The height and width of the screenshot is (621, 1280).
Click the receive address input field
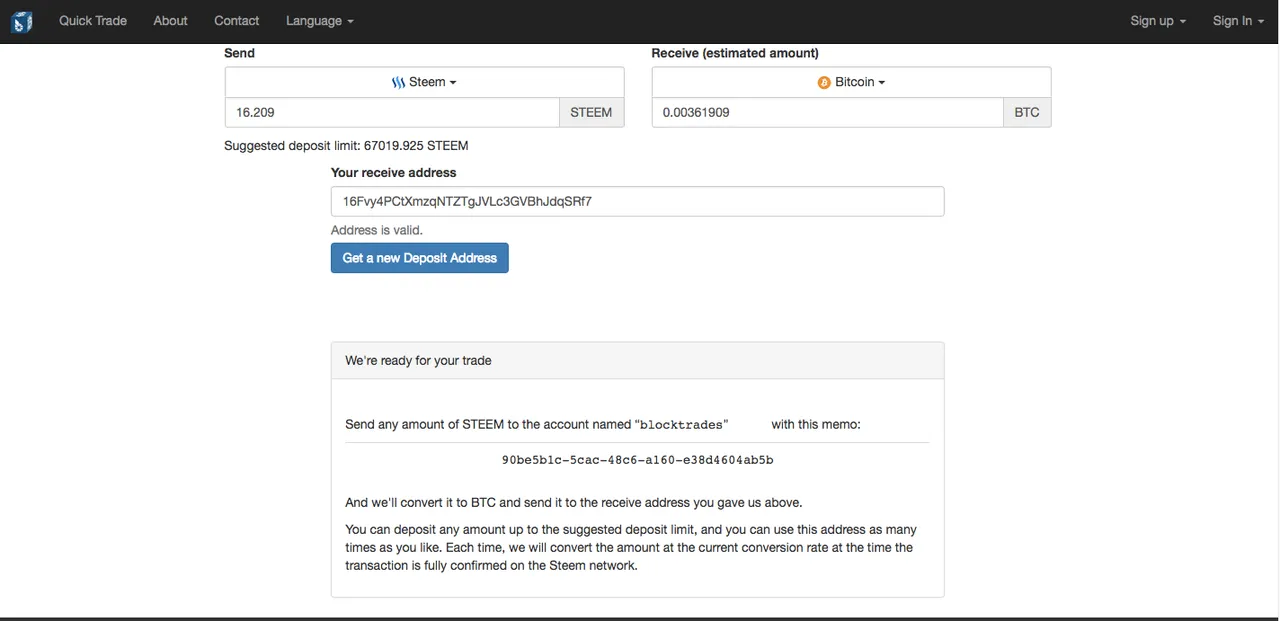[637, 201]
